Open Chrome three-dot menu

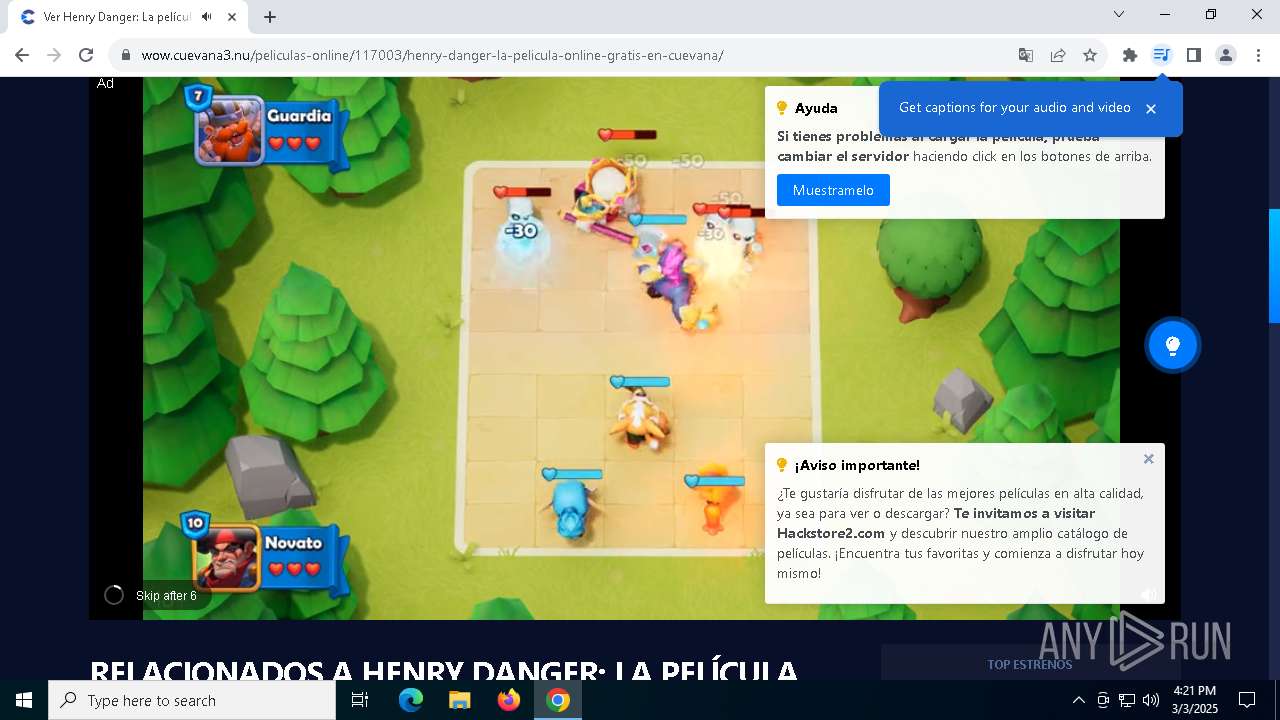point(1258,55)
